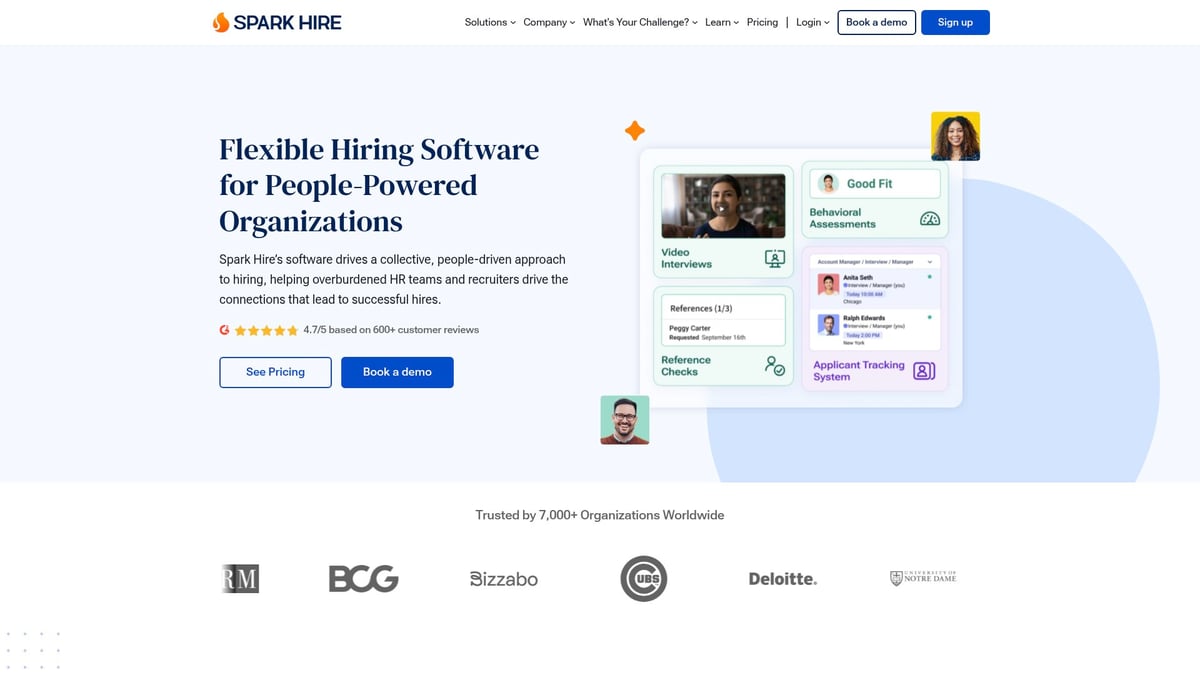Click the Video Interviews monitor icon
The image size is (1200, 675).
point(774,258)
